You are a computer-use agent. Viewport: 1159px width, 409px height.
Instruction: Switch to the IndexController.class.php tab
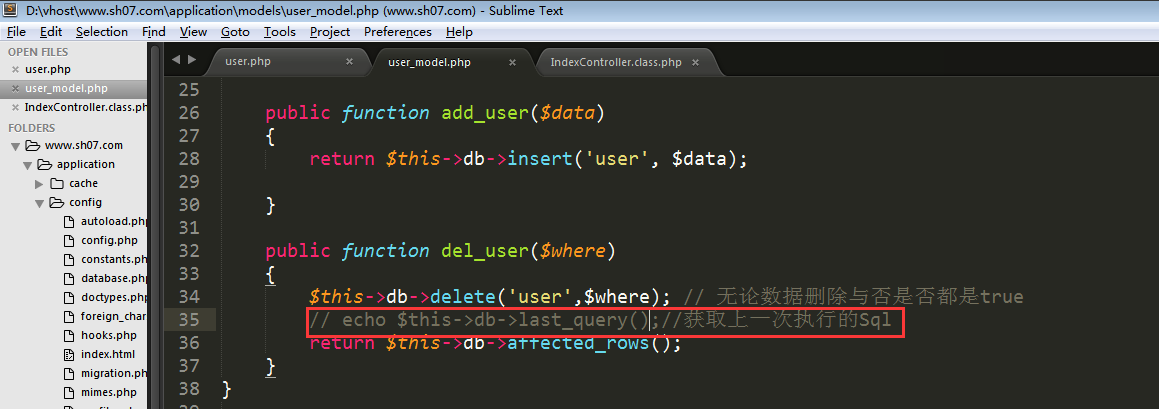(x=615, y=62)
